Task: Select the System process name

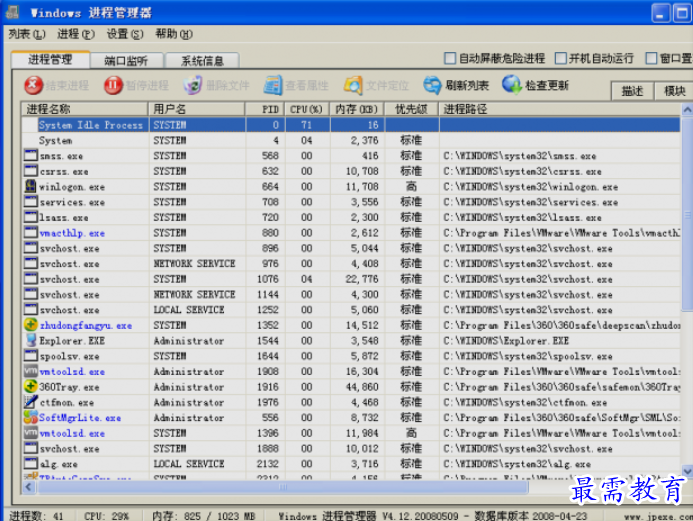Action: point(56,141)
